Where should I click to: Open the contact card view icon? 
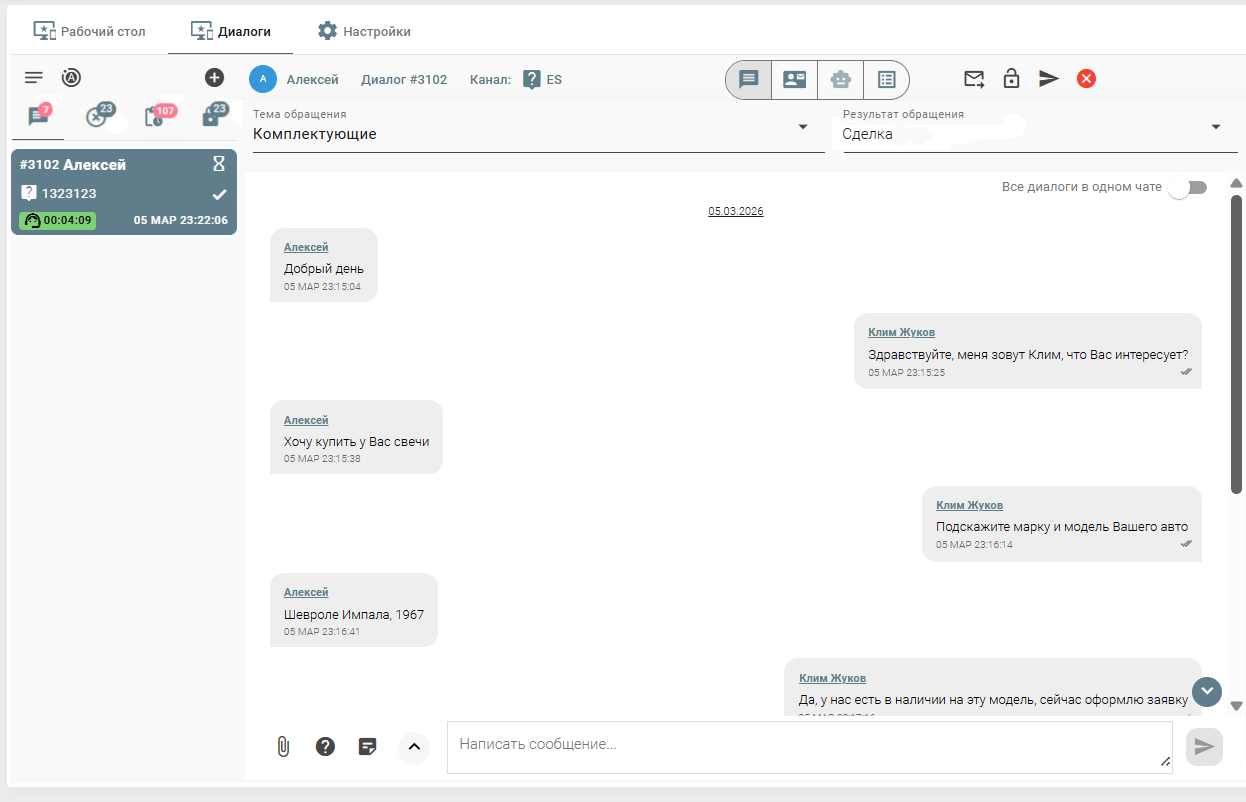[x=794, y=79]
